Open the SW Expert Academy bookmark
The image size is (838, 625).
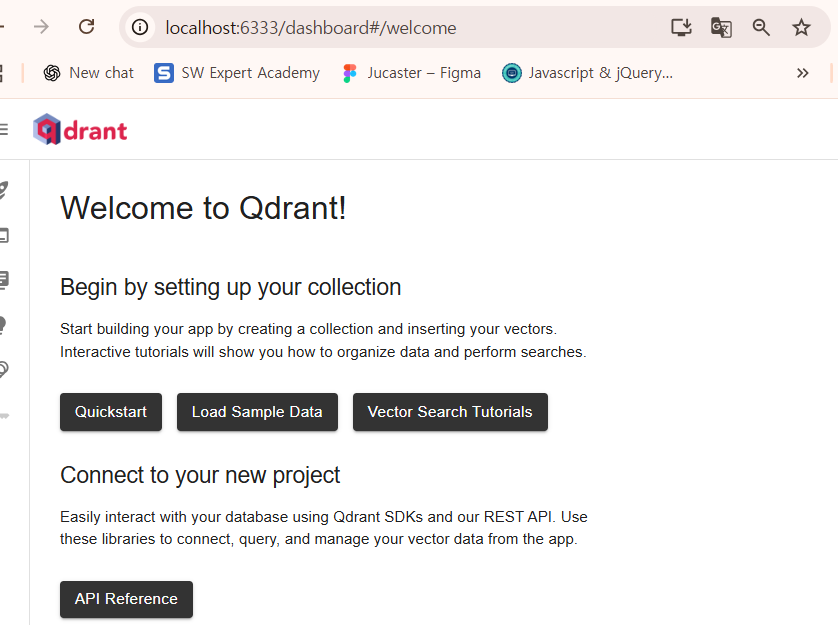pos(237,73)
